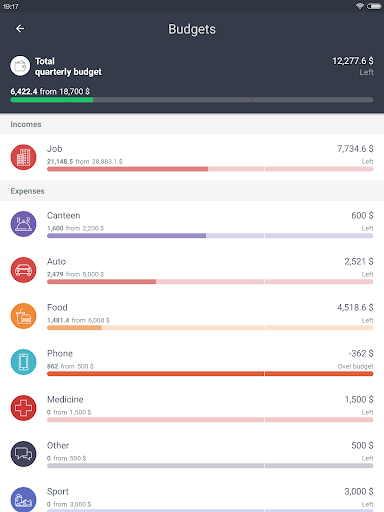Open the Canteen expense label

pyautogui.click(x=63, y=216)
